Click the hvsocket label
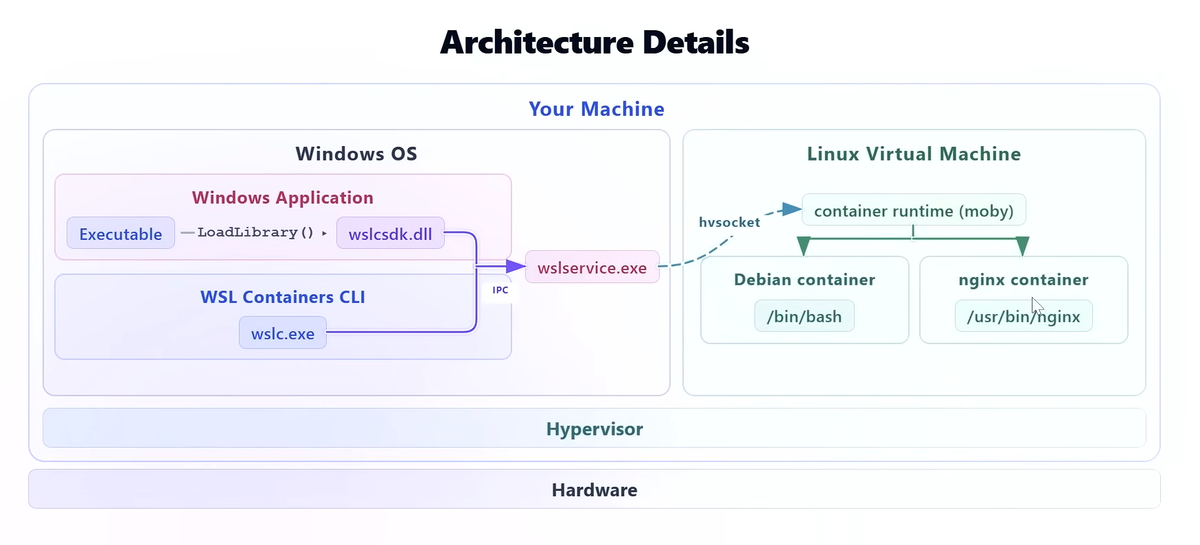The height and width of the screenshot is (545, 1200). click(729, 222)
